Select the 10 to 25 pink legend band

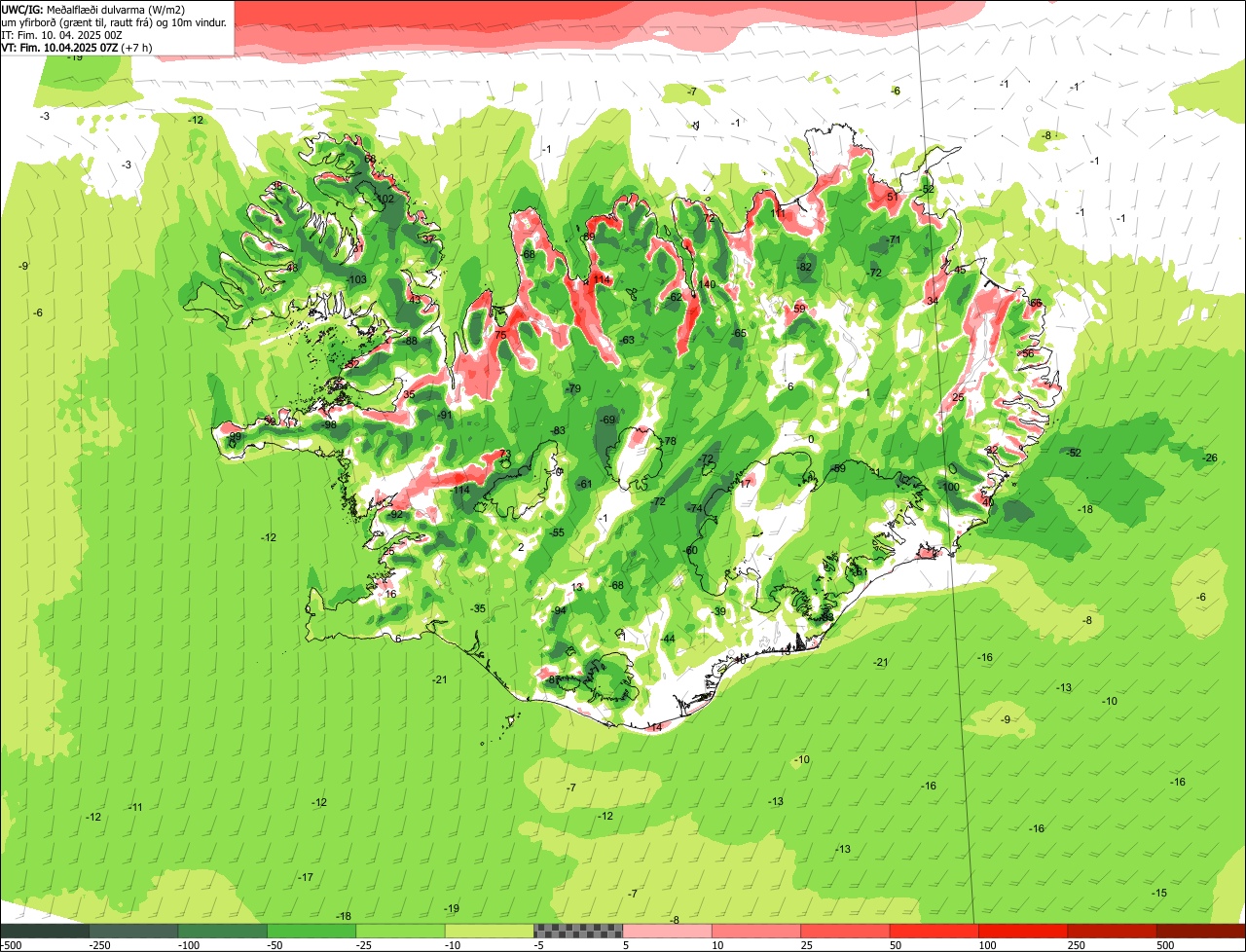click(755, 931)
